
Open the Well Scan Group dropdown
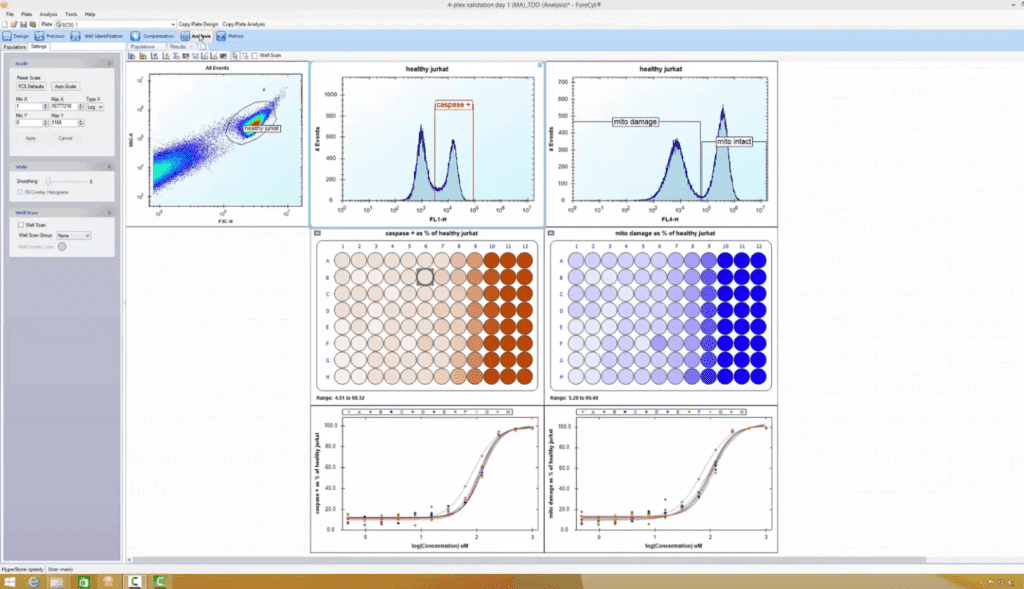click(x=74, y=236)
